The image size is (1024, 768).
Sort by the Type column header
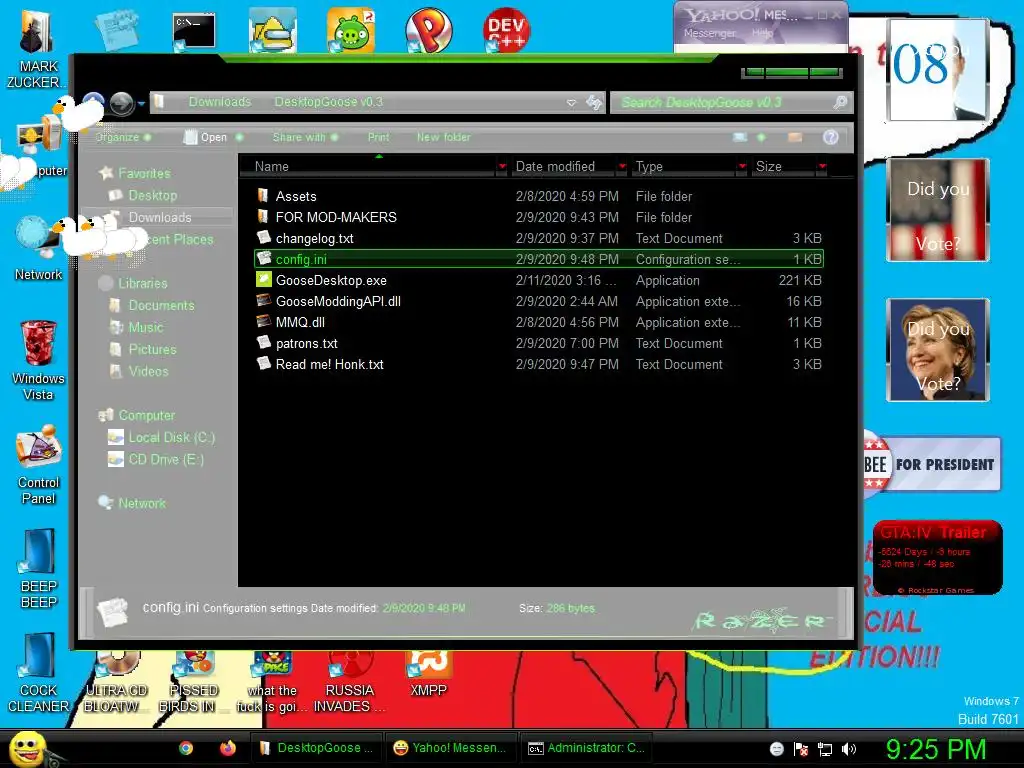[649, 167]
